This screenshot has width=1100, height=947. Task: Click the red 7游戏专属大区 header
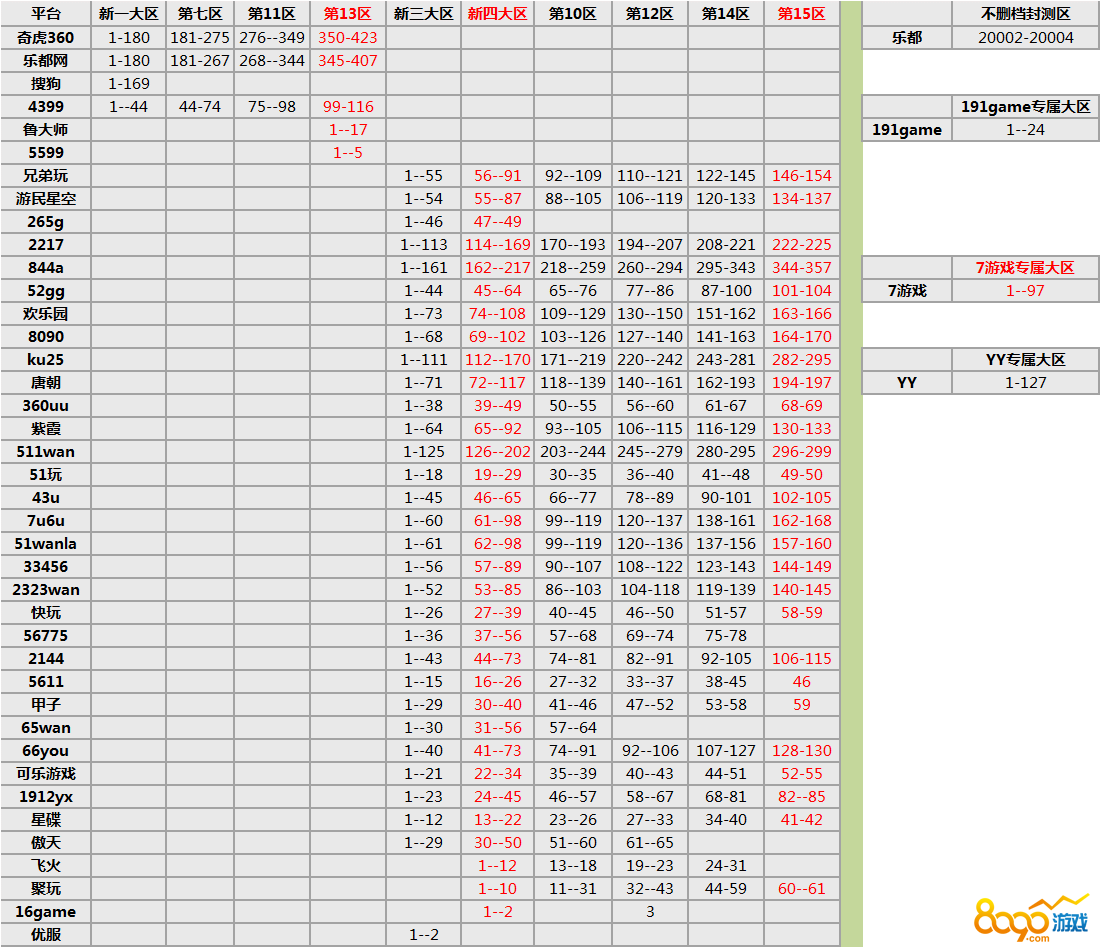(x=1025, y=268)
